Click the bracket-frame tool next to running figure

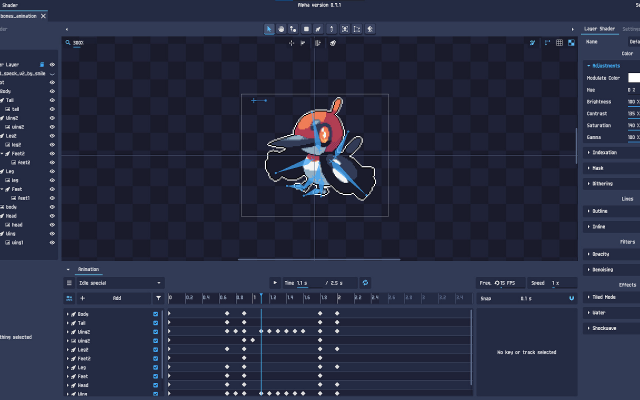point(357,29)
